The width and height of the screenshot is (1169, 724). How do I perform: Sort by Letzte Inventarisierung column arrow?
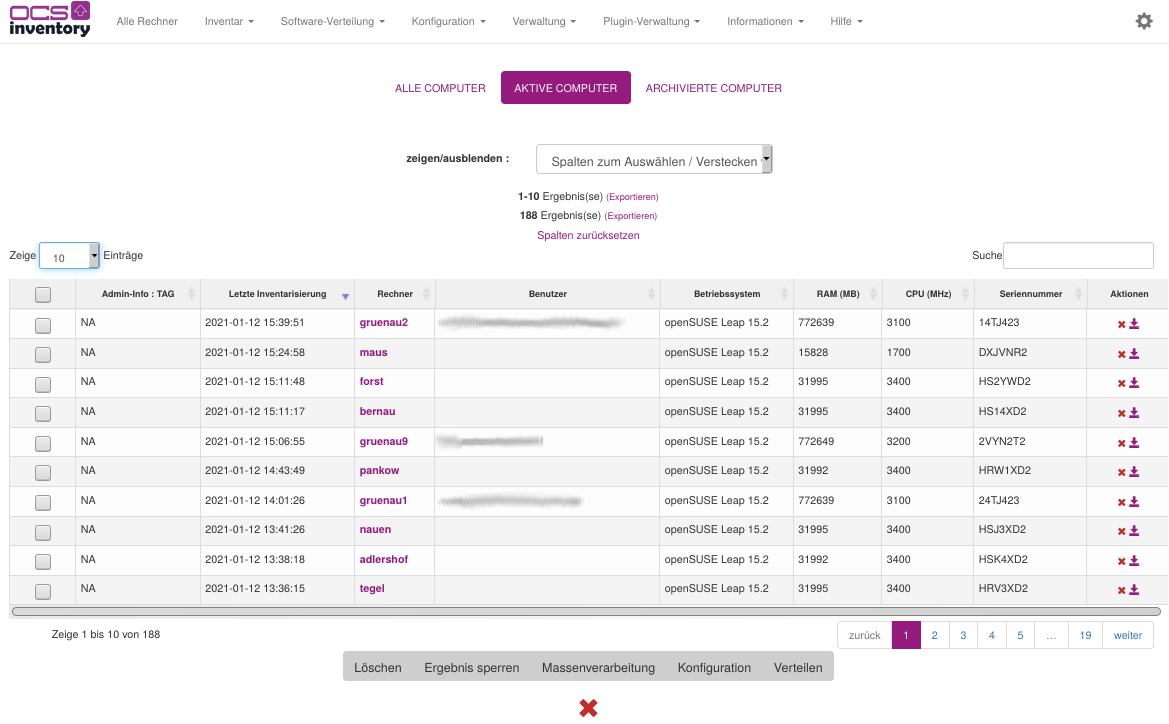(345, 296)
